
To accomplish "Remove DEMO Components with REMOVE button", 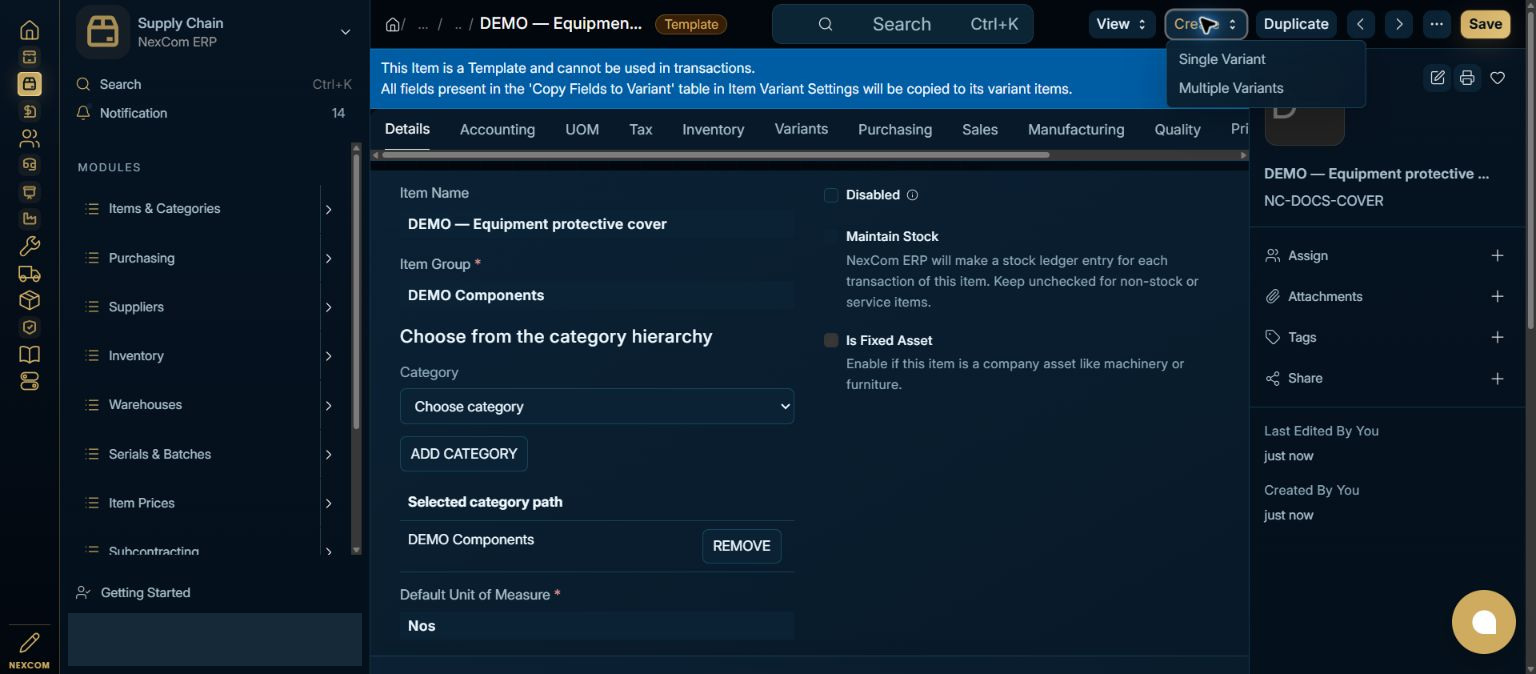I will click(x=741, y=546).
